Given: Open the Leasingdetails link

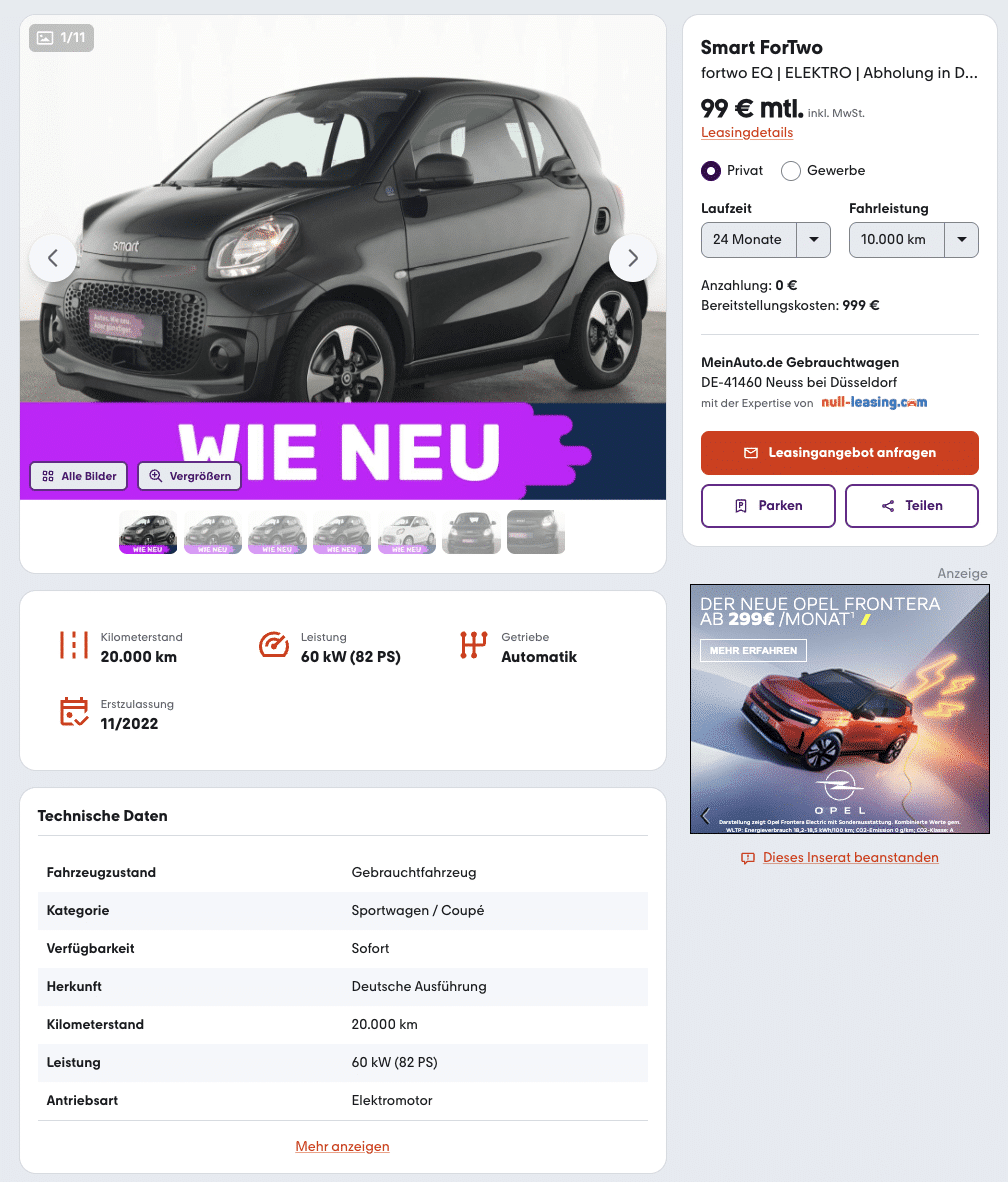Looking at the screenshot, I should click(746, 133).
